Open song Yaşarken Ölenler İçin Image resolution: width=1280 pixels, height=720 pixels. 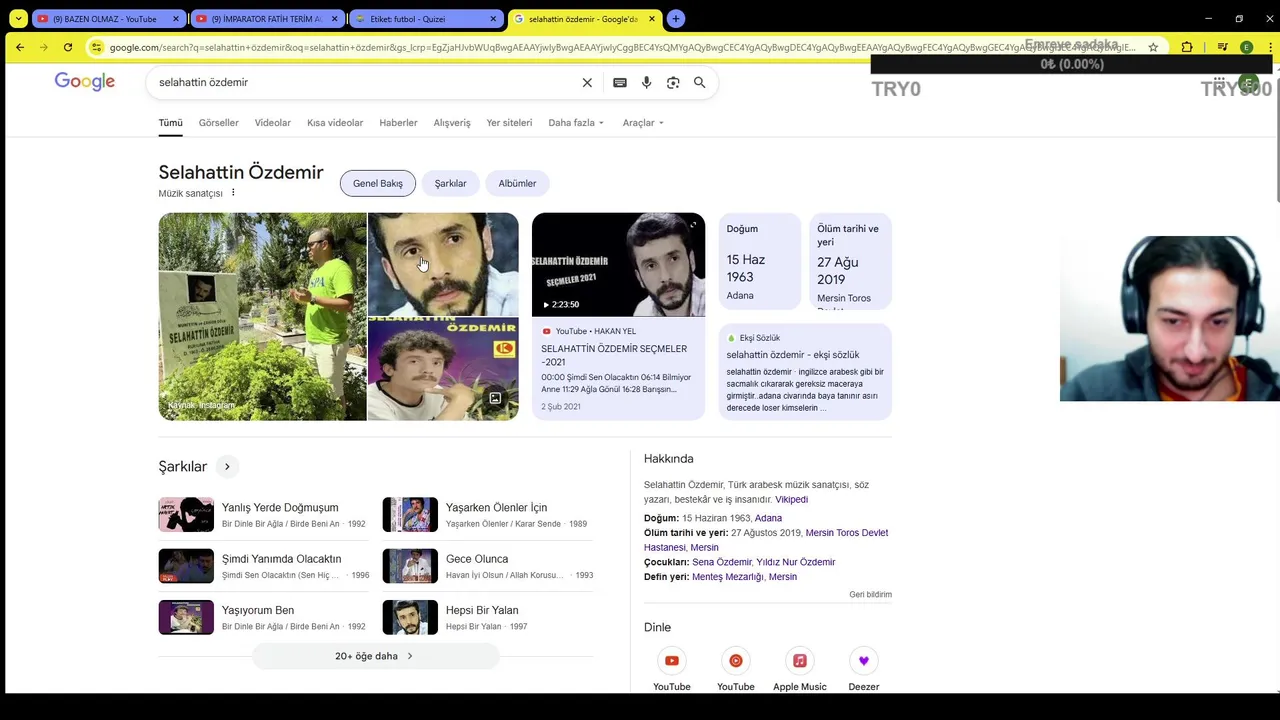pos(488,515)
